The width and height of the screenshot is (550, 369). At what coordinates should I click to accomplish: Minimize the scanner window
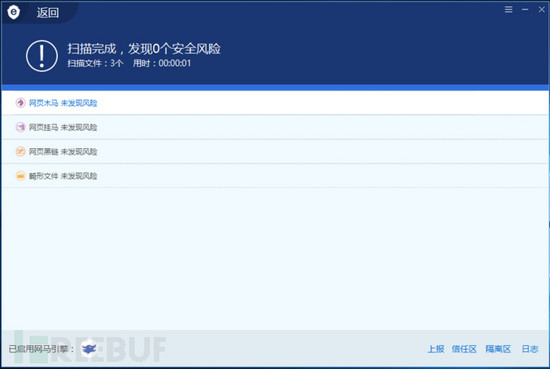(x=525, y=9)
